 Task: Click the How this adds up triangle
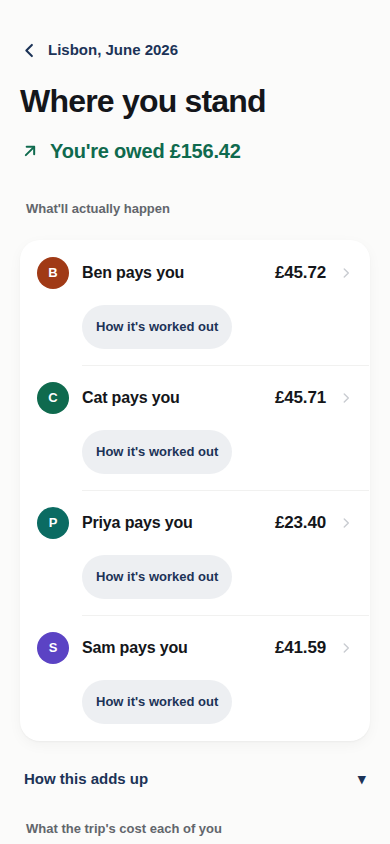(362, 779)
